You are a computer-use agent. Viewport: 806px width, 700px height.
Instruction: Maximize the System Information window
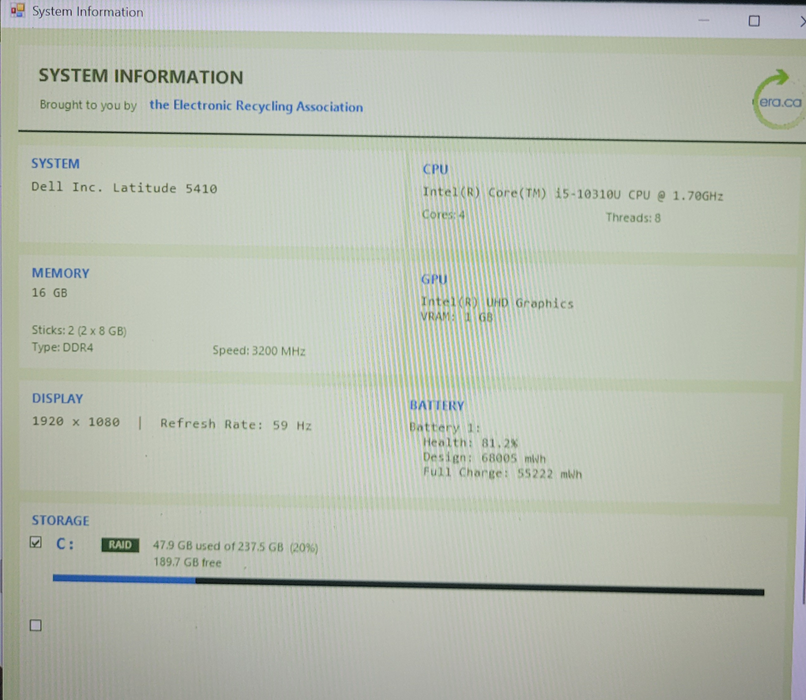(x=754, y=21)
